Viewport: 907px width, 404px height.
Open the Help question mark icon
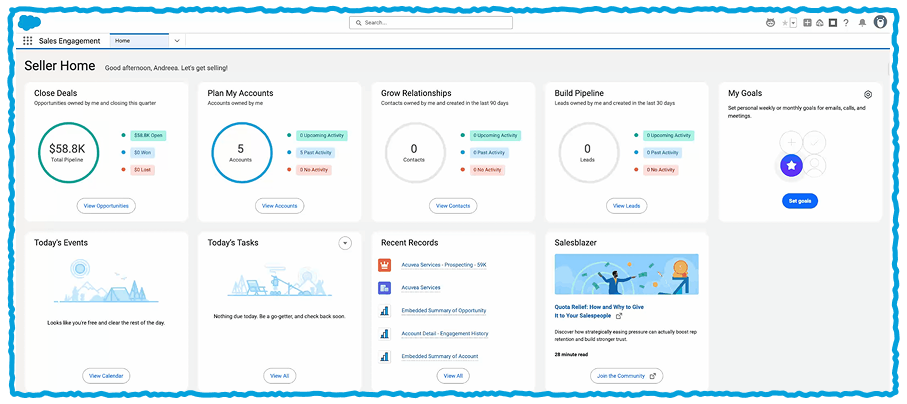pos(846,23)
